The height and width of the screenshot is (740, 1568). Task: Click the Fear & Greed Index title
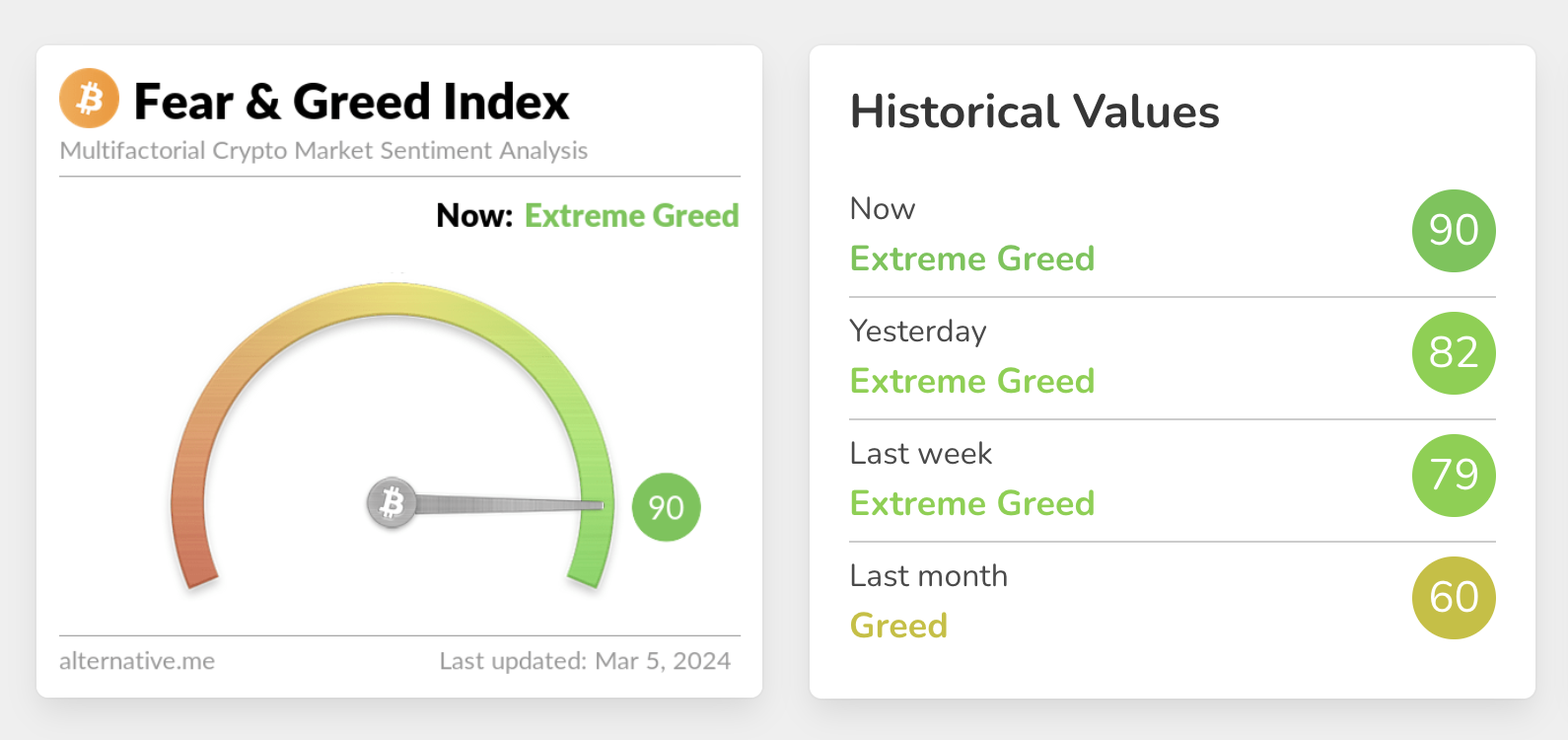[x=351, y=102]
